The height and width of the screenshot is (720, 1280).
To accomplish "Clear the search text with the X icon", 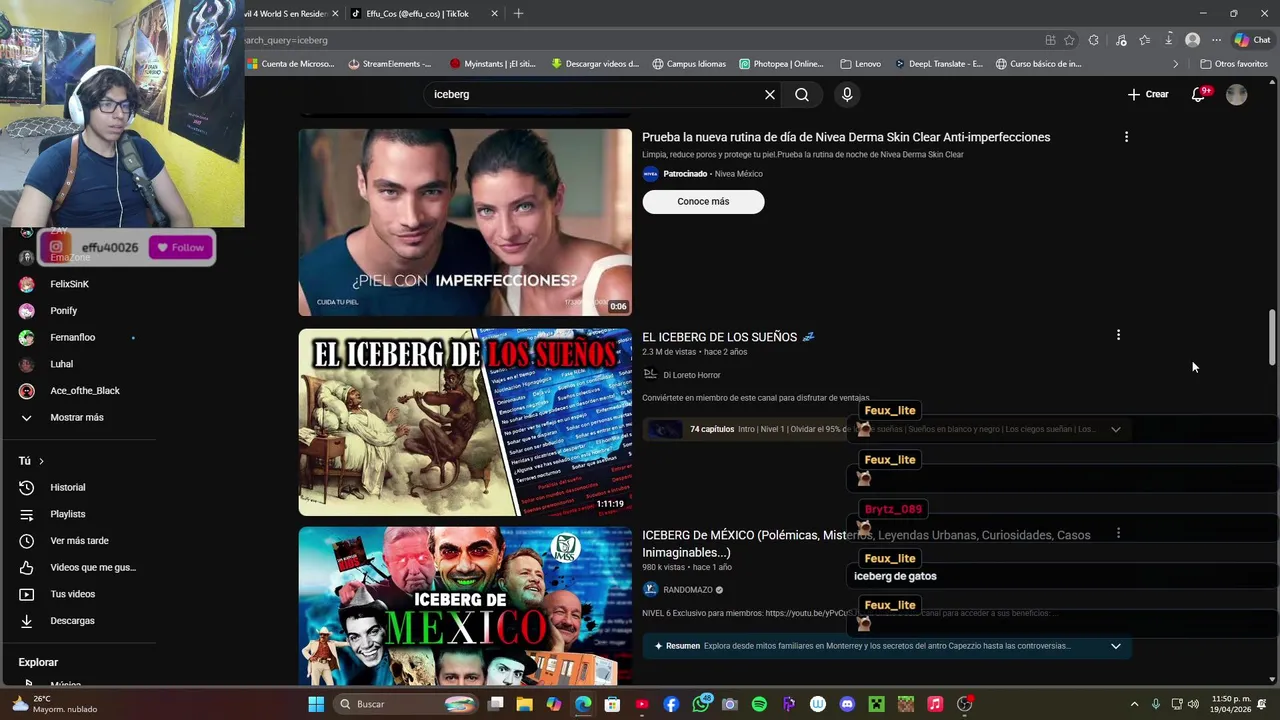I will (x=770, y=94).
